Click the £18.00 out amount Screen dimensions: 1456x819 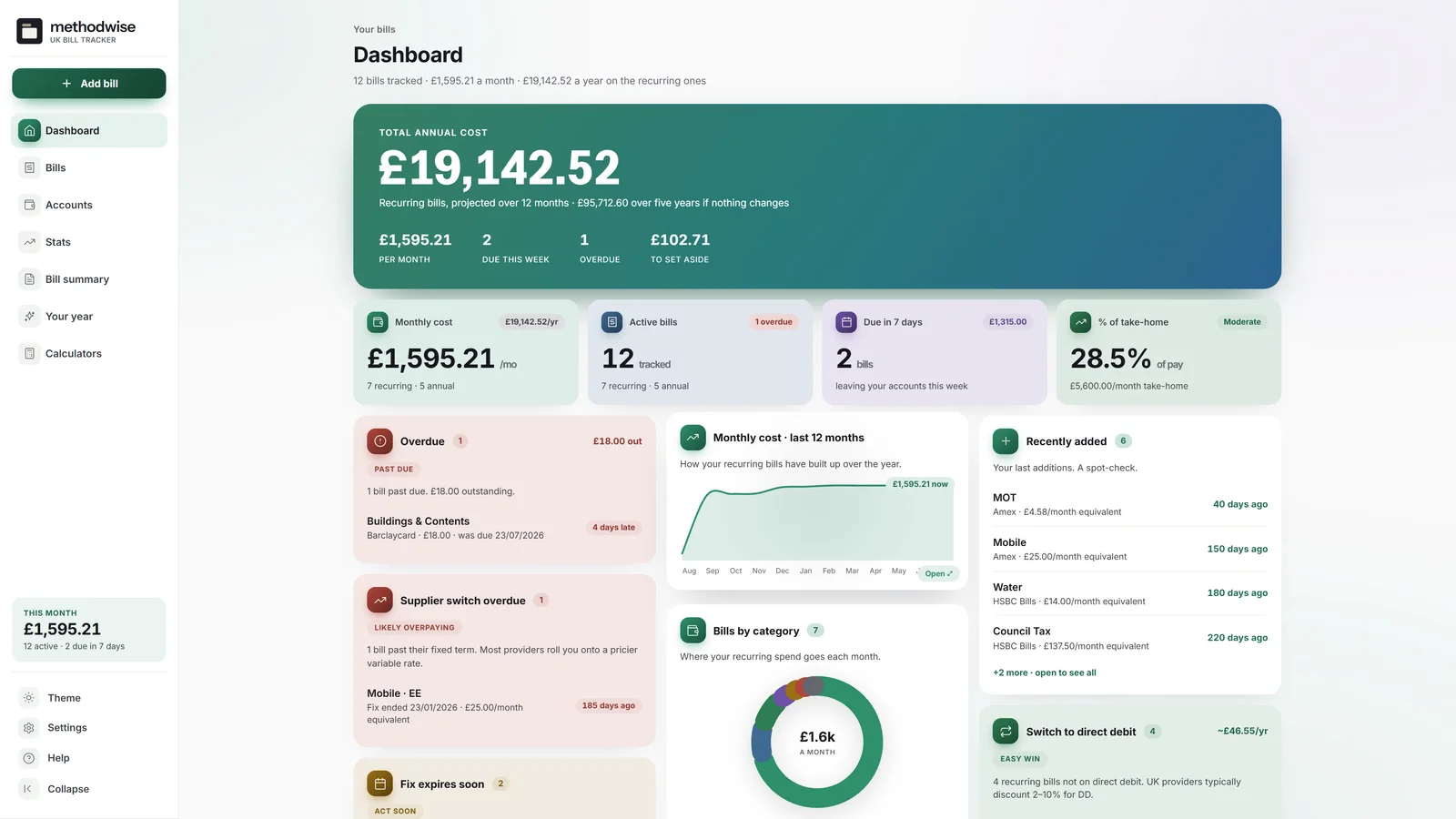click(x=617, y=441)
